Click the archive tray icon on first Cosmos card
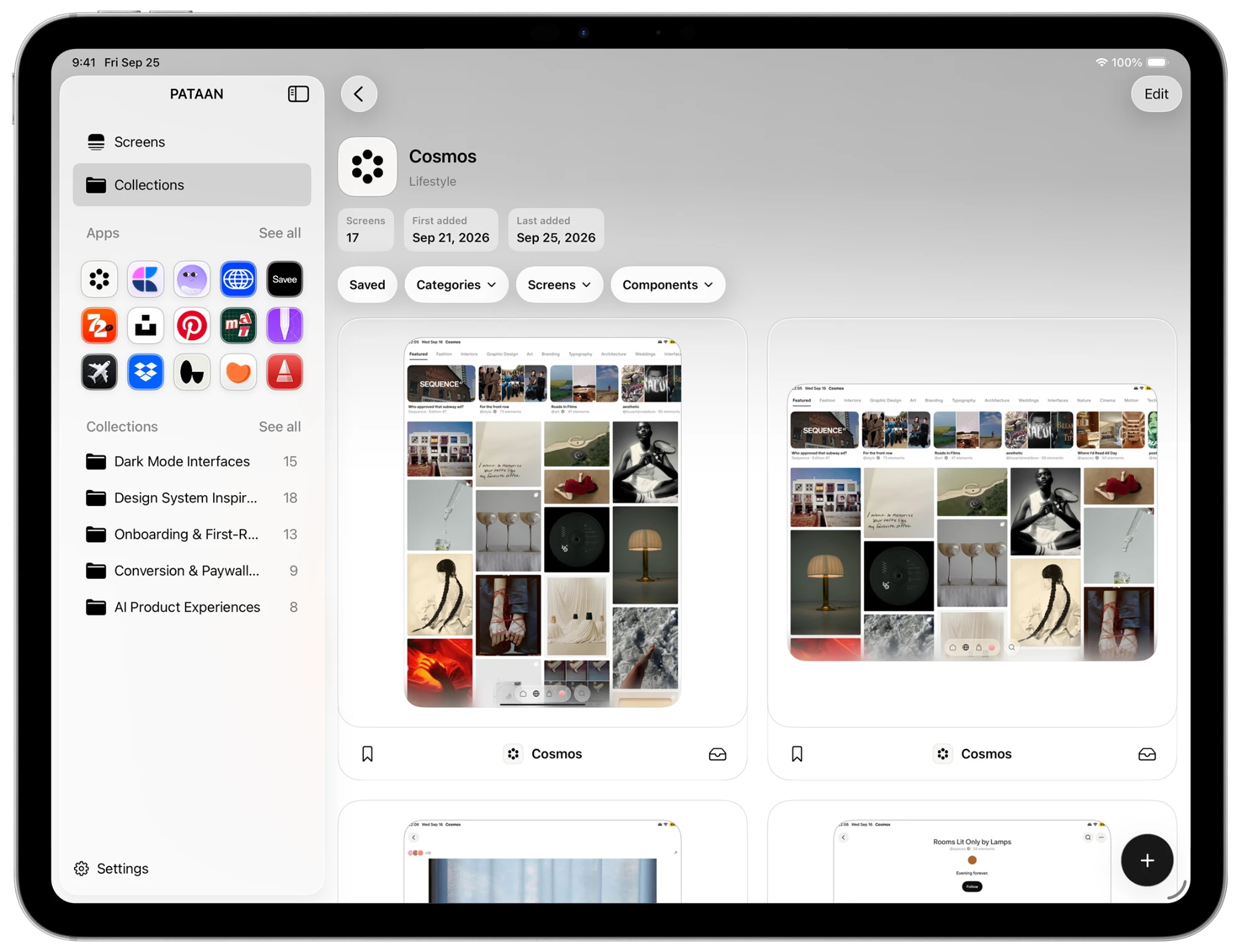This screenshot has height=952, width=1242. click(x=717, y=754)
